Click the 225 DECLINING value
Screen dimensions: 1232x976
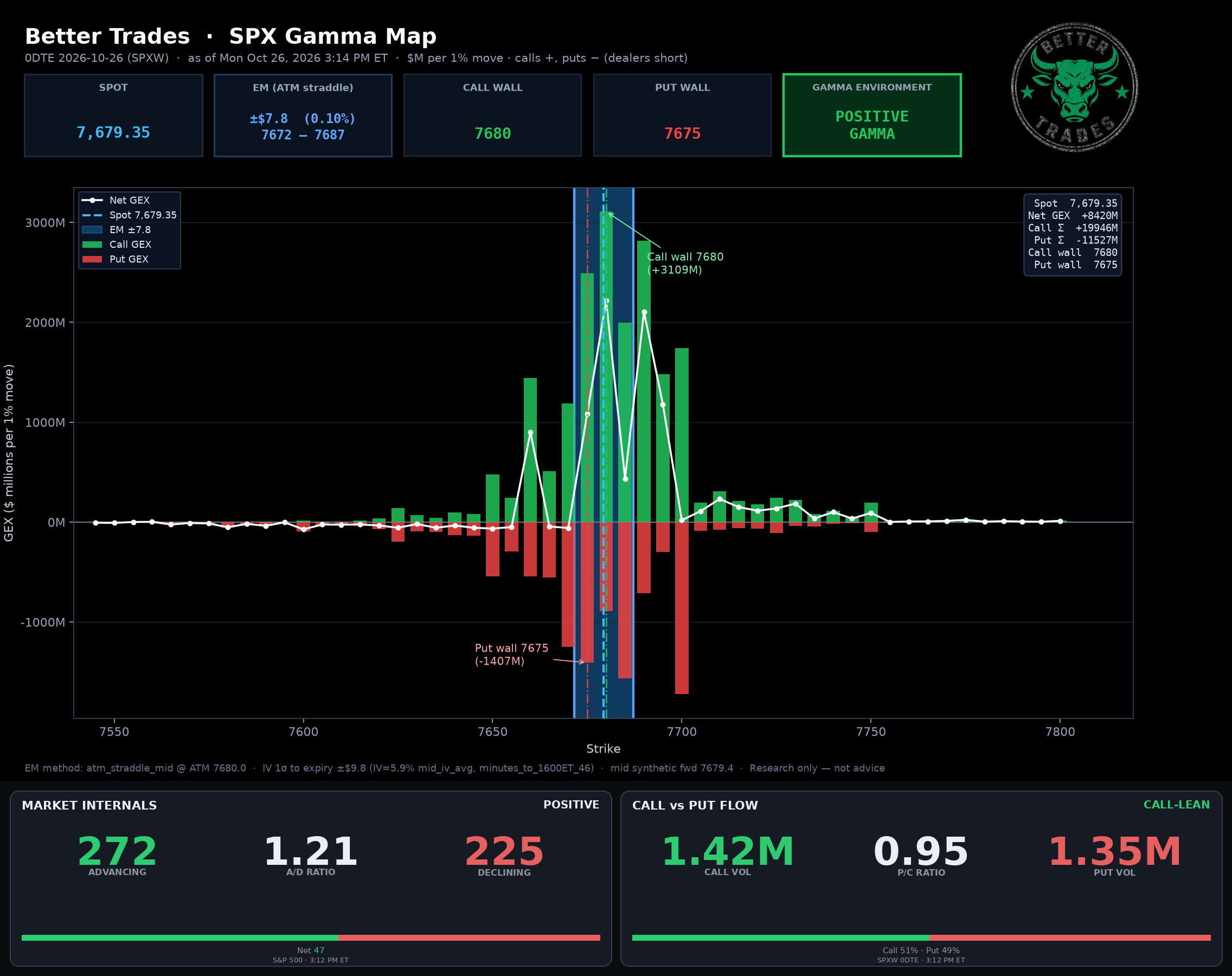504,851
